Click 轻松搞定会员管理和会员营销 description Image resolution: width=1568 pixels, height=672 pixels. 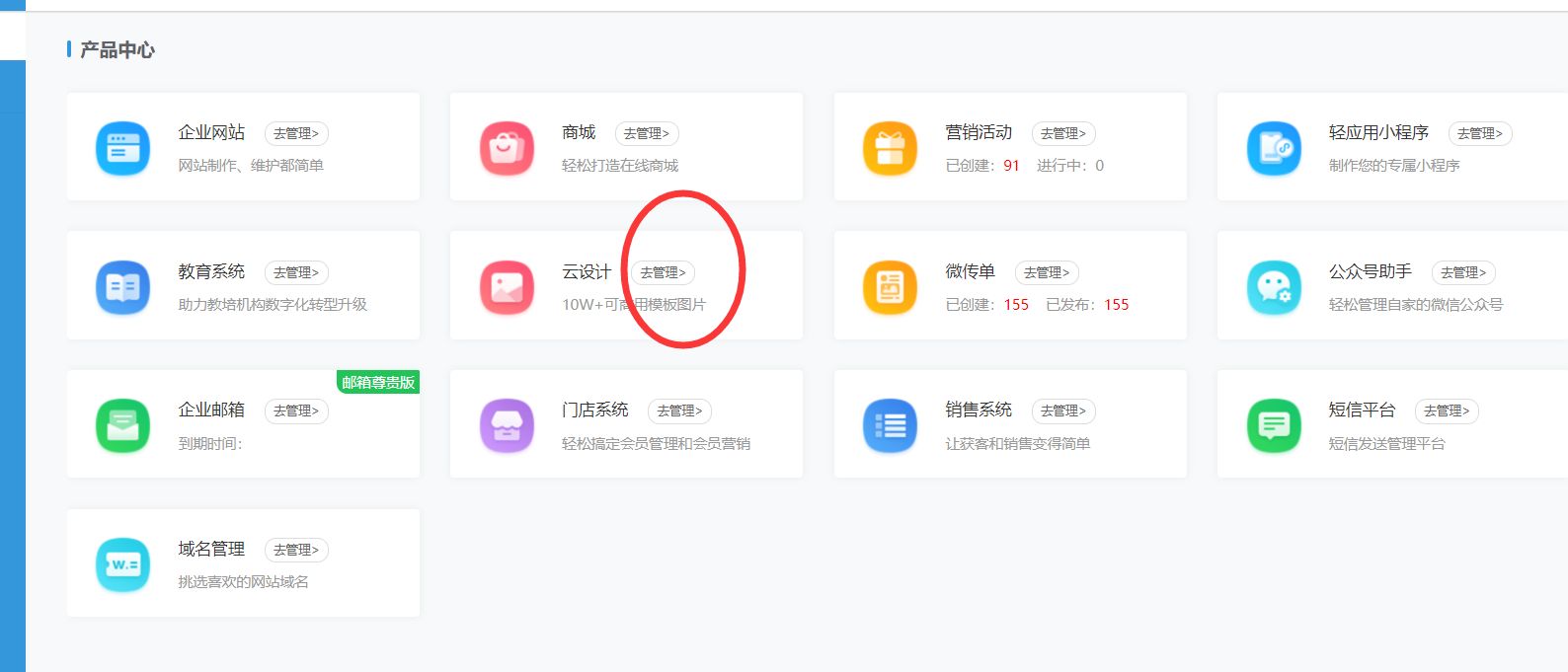click(657, 444)
